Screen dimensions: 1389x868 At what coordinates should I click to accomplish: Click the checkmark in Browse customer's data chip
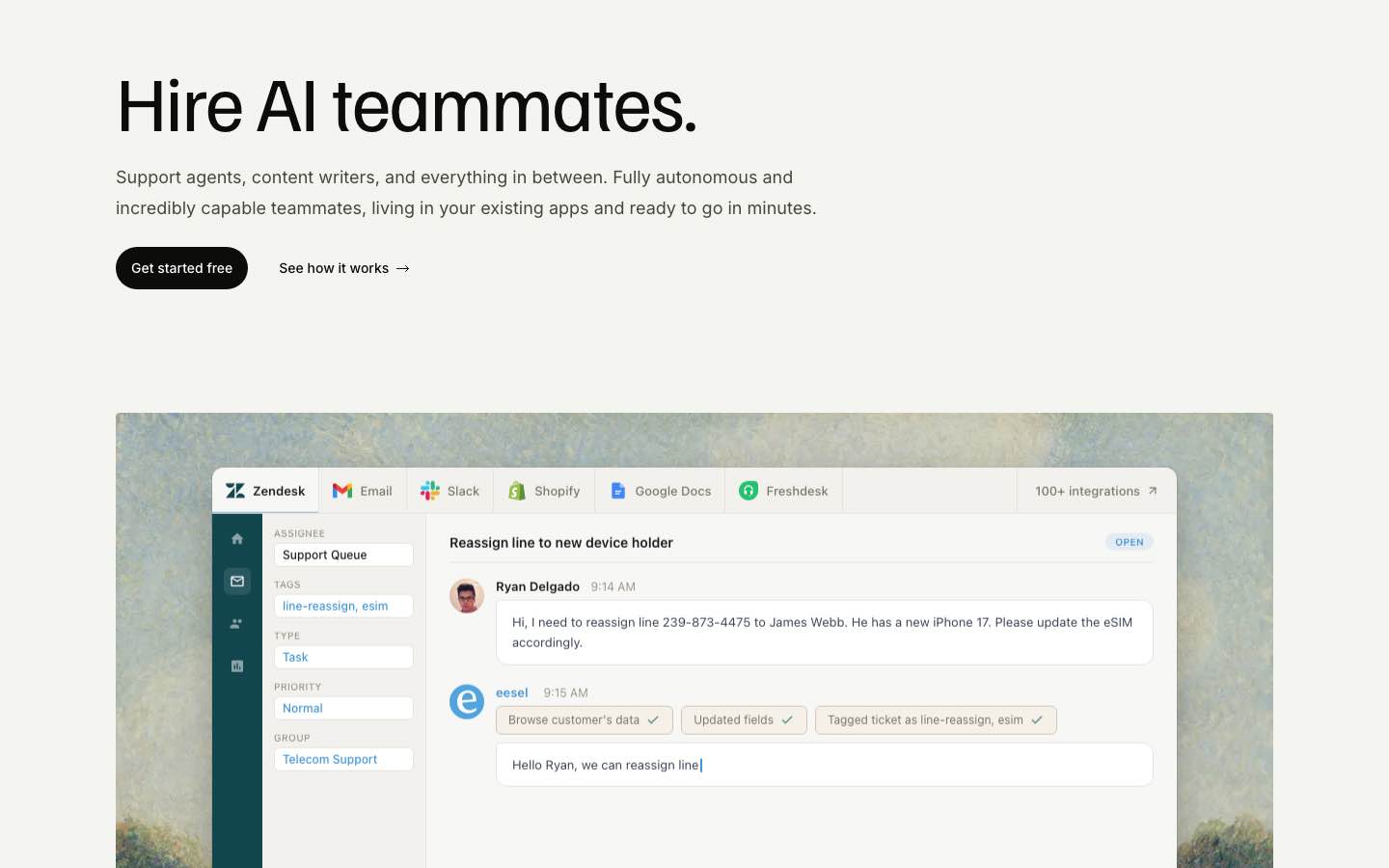[653, 720]
